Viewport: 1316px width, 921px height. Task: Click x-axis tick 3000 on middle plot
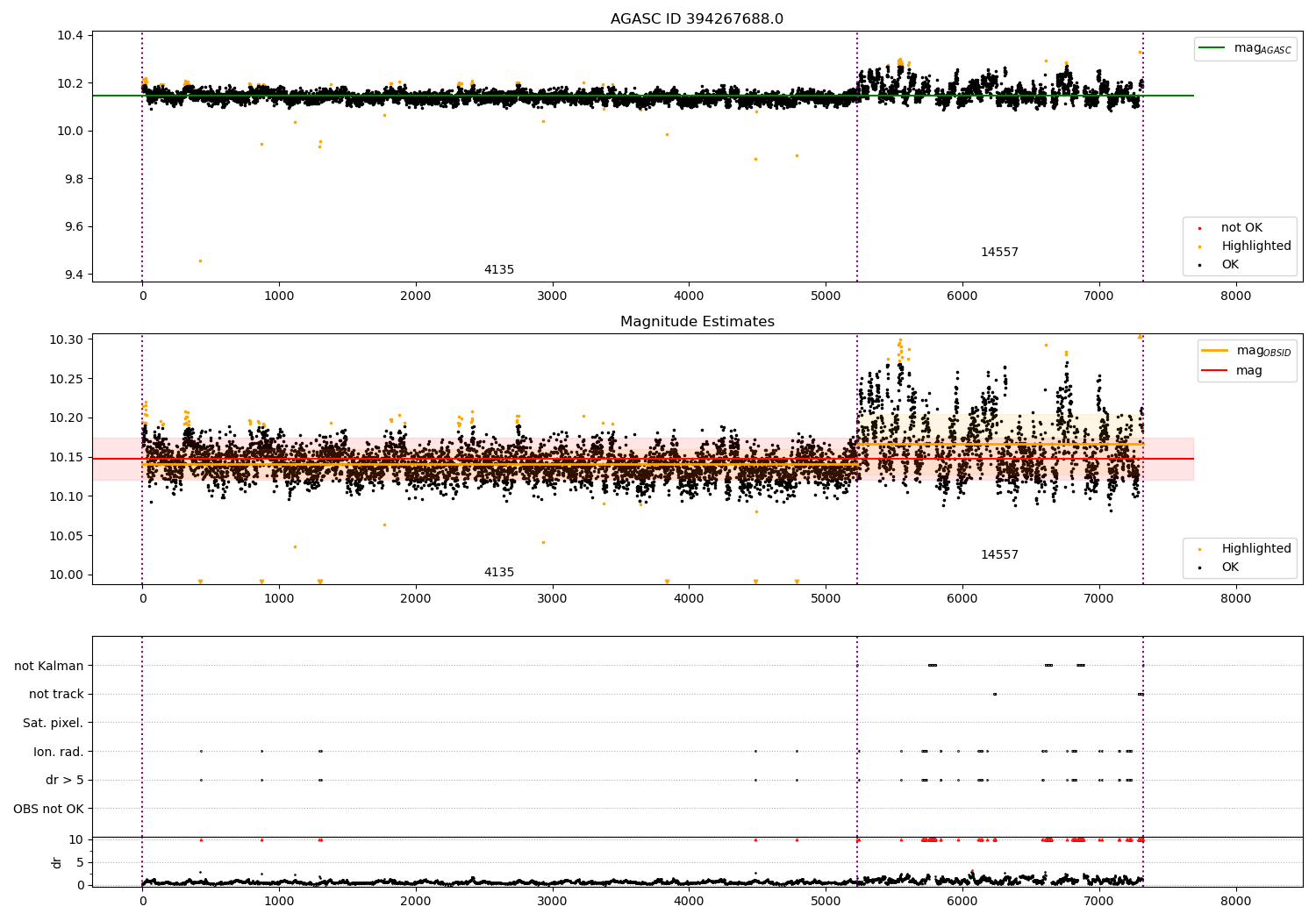[552, 598]
